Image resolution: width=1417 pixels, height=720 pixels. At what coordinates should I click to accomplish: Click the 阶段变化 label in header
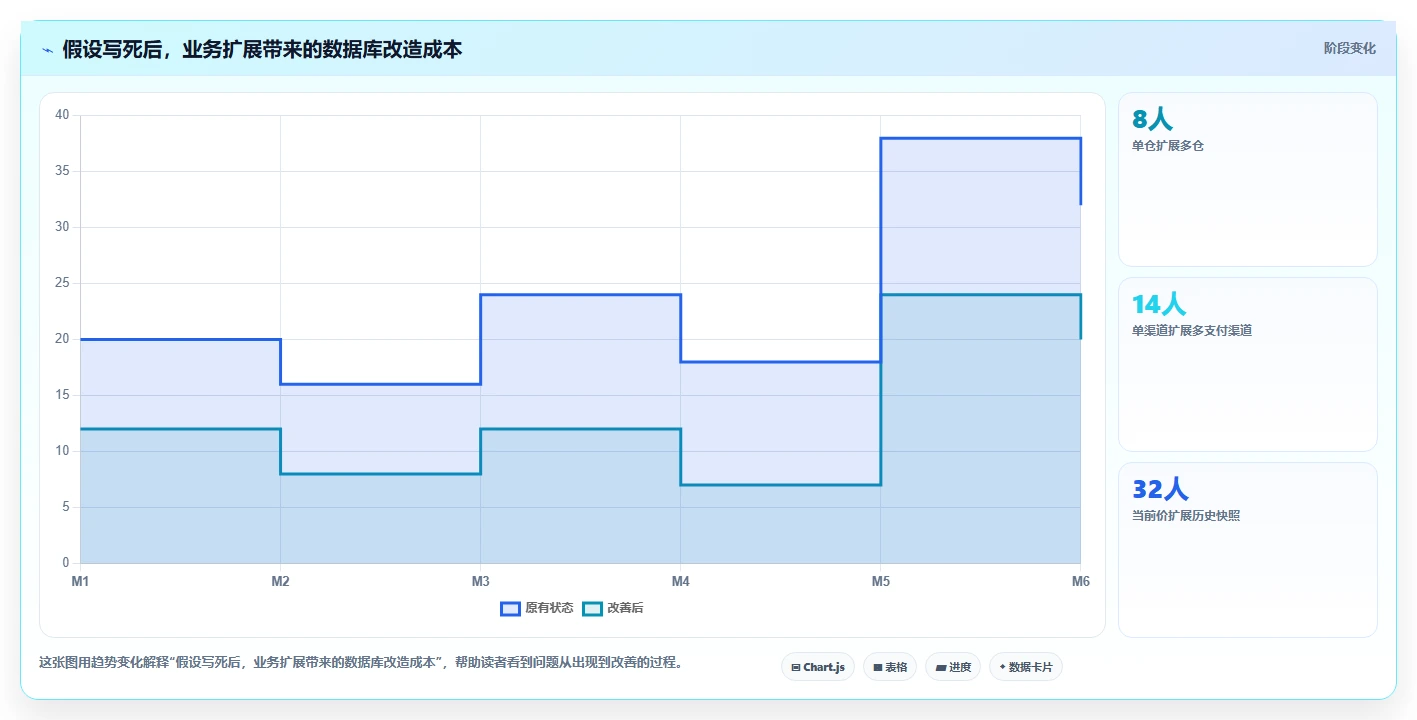coord(1350,48)
